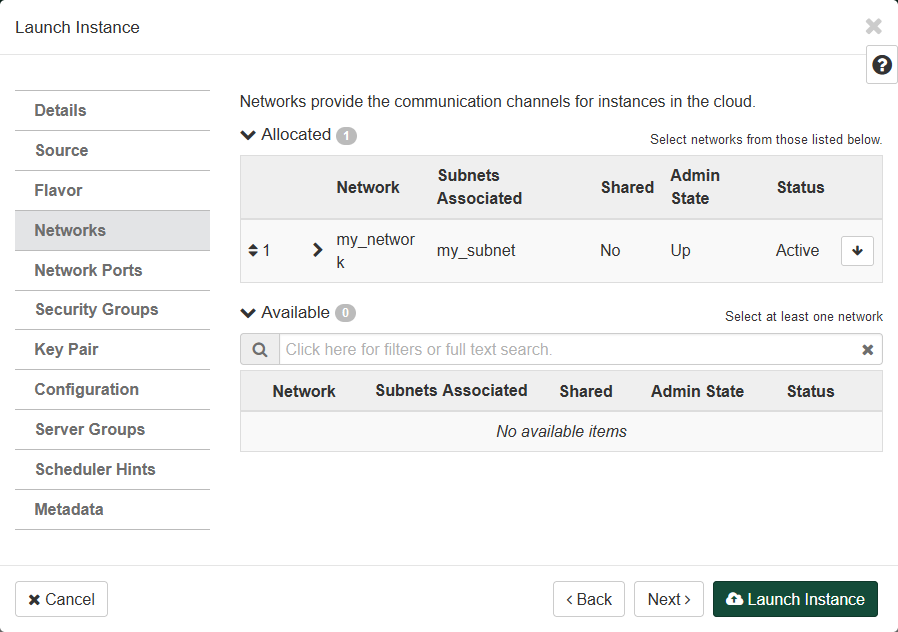
Task: Clear the filter search with the X icon
Action: coord(867,350)
